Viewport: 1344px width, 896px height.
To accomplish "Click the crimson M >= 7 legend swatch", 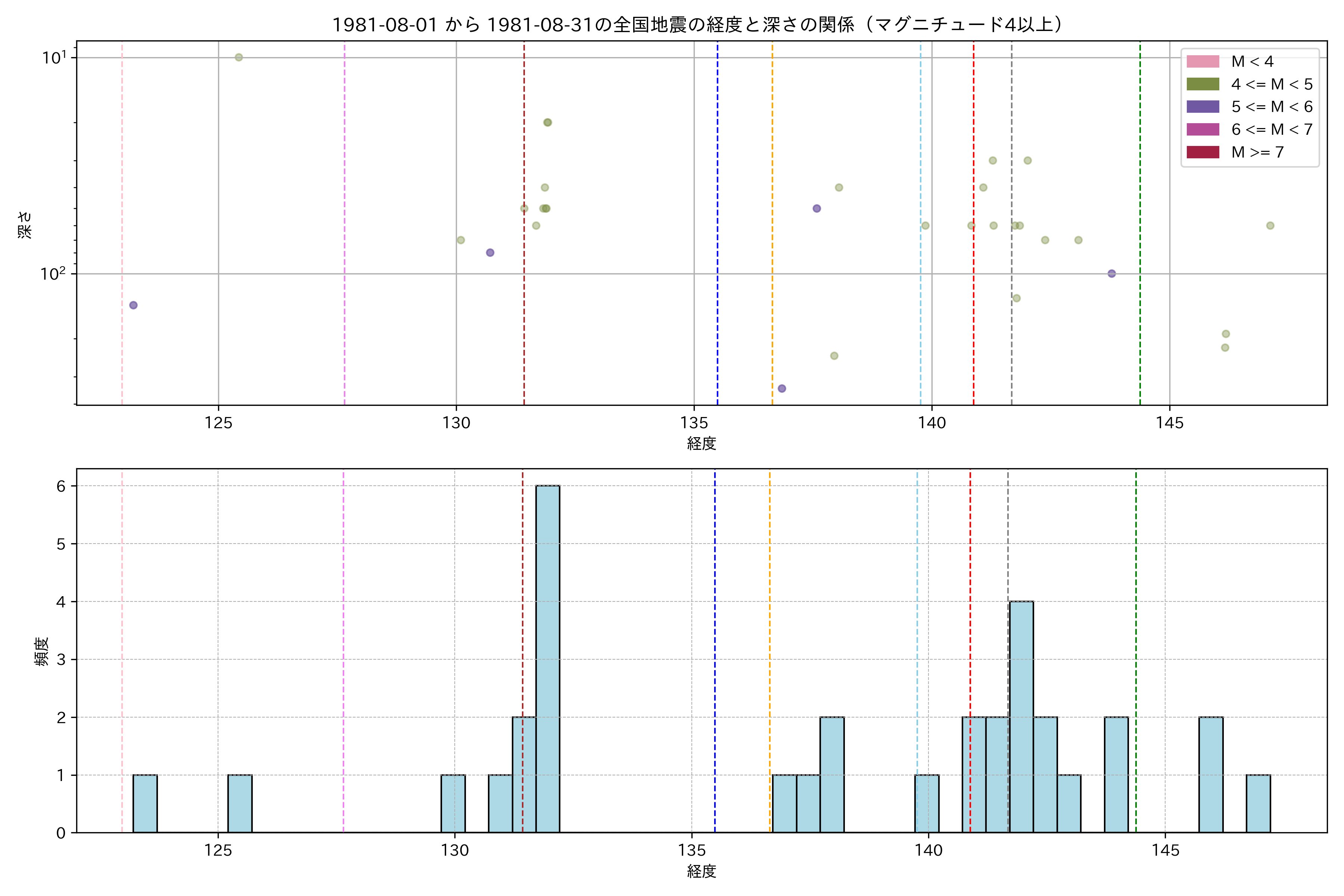I will pos(1202,152).
